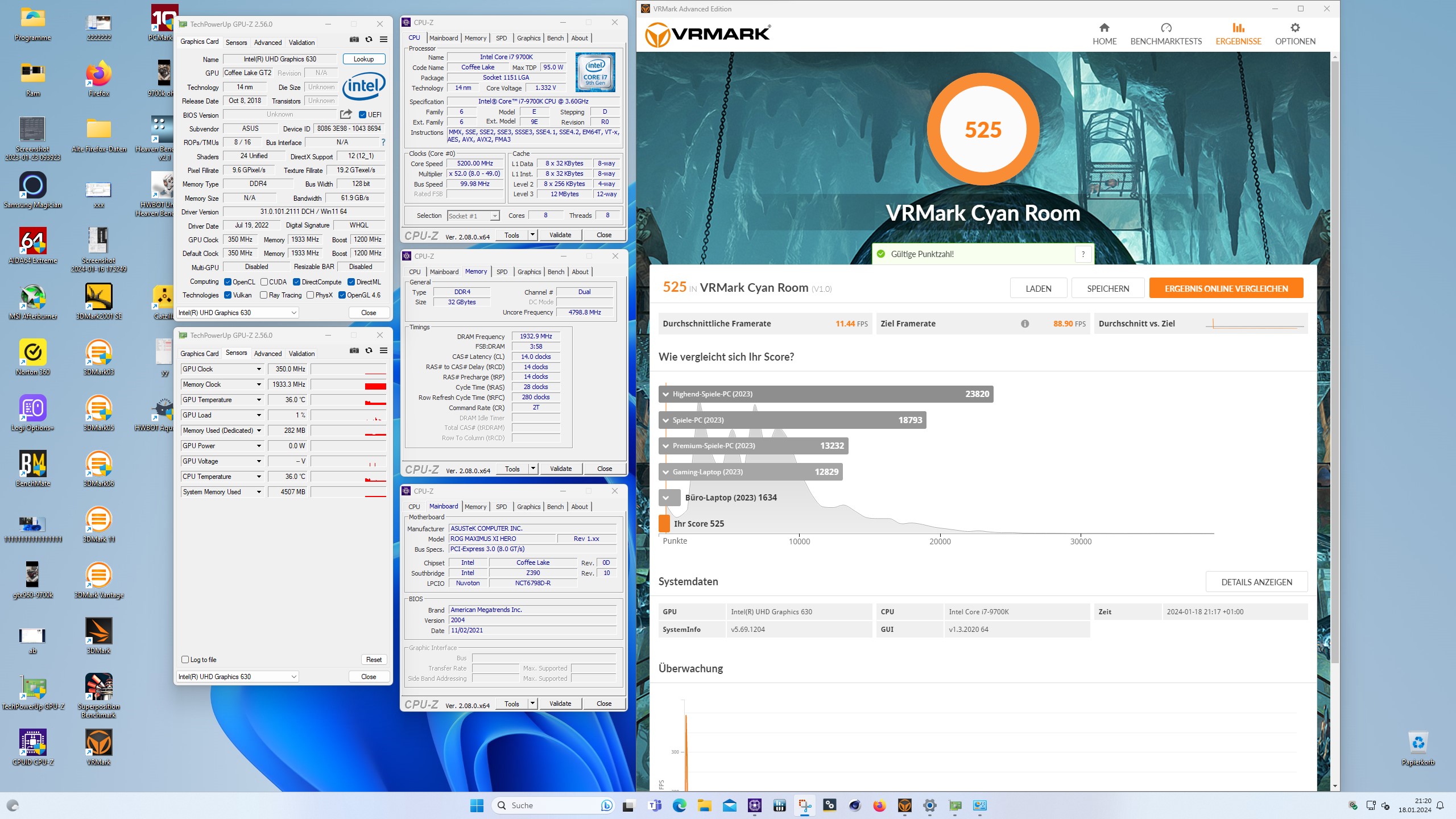
Task: Click the SPEICHERN button
Action: 1108,288
